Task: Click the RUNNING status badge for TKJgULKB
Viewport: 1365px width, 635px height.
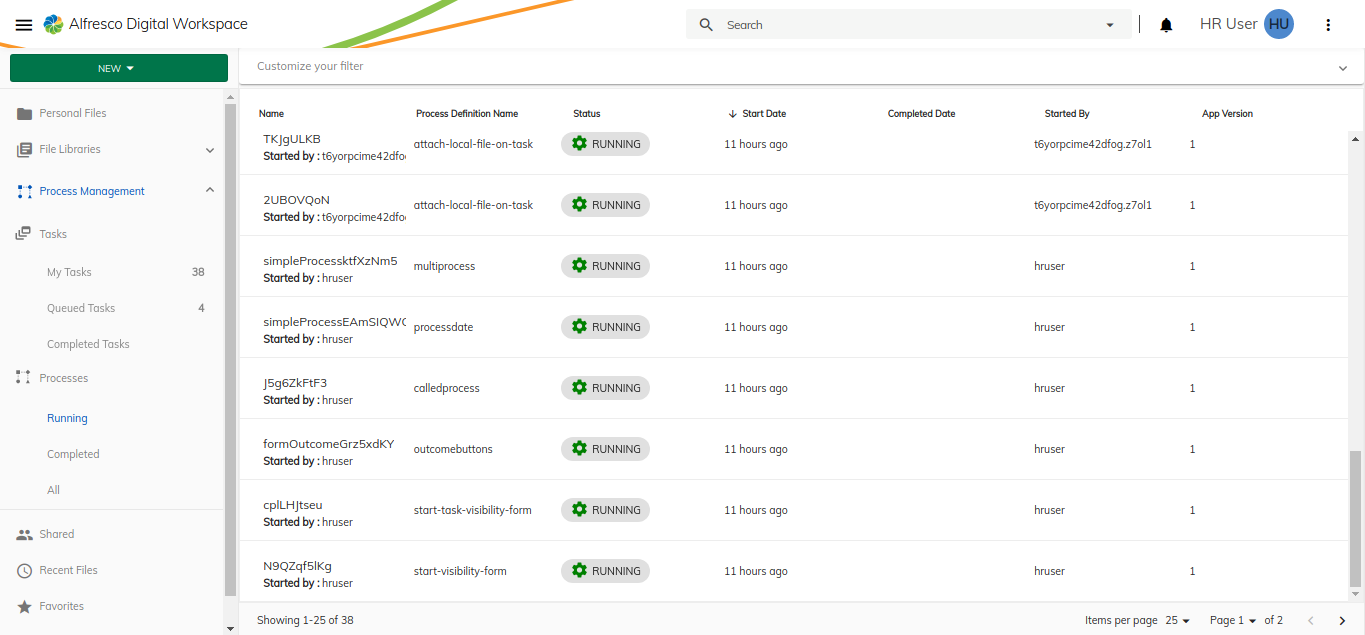Action: (605, 143)
